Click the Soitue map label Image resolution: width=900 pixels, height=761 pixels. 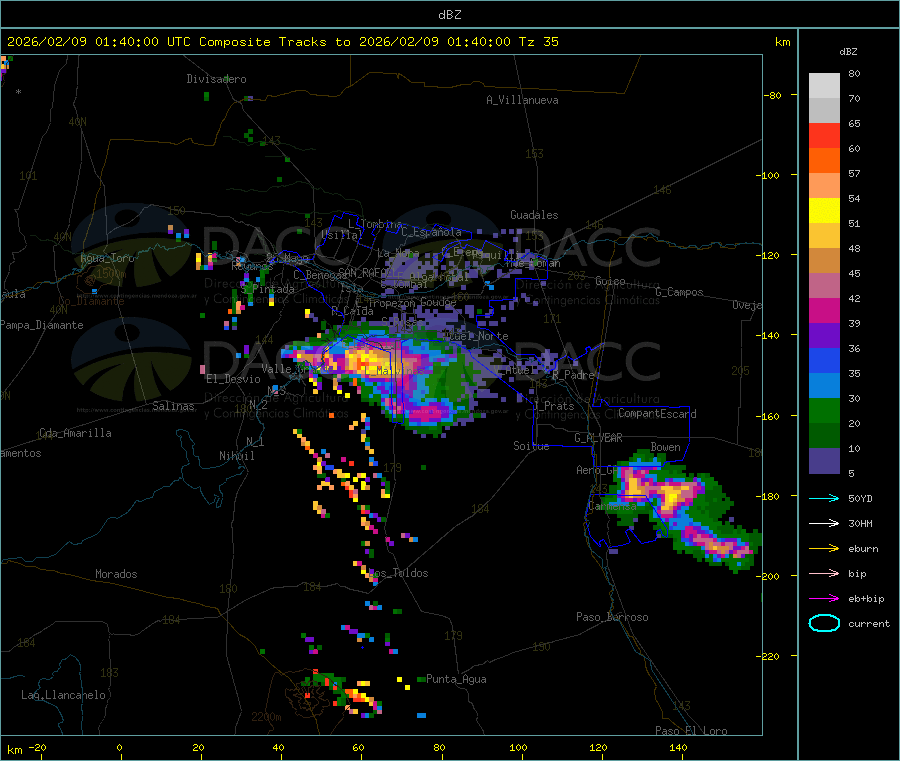click(531, 446)
